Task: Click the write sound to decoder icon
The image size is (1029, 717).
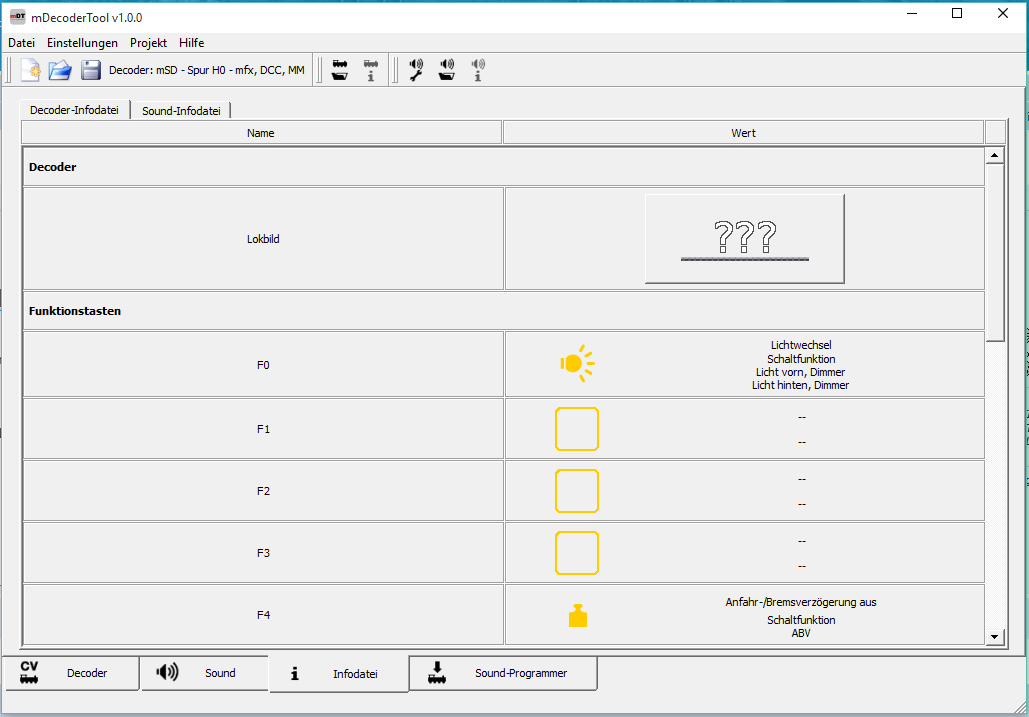Action: point(447,70)
